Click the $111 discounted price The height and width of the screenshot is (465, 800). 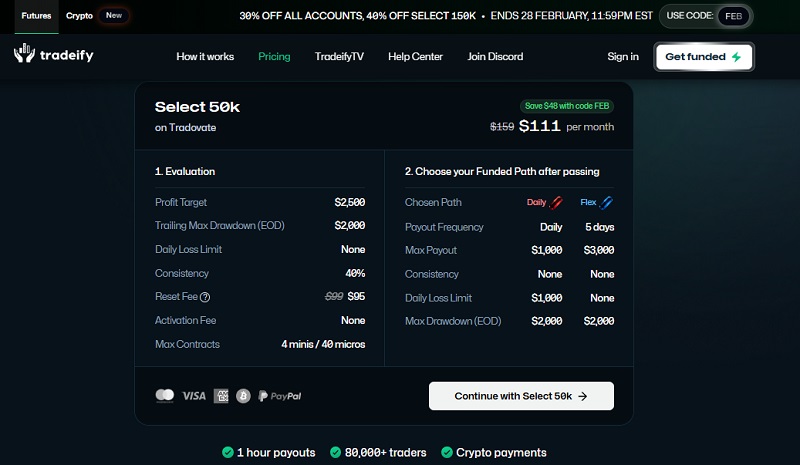click(x=540, y=126)
